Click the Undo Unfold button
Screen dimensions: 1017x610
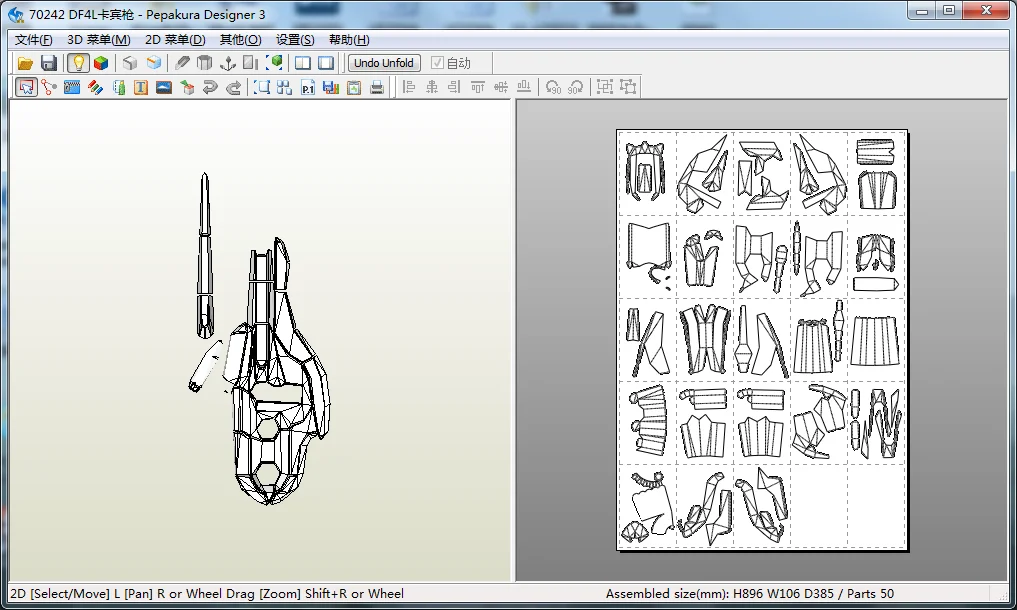[384, 63]
